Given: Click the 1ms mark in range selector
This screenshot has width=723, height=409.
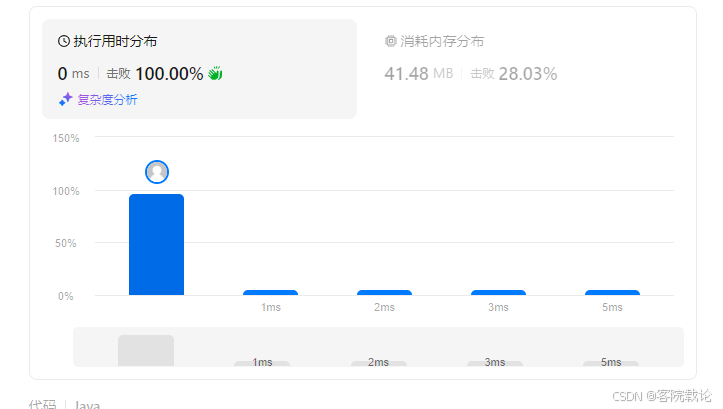Looking at the screenshot, I should [x=262, y=363].
